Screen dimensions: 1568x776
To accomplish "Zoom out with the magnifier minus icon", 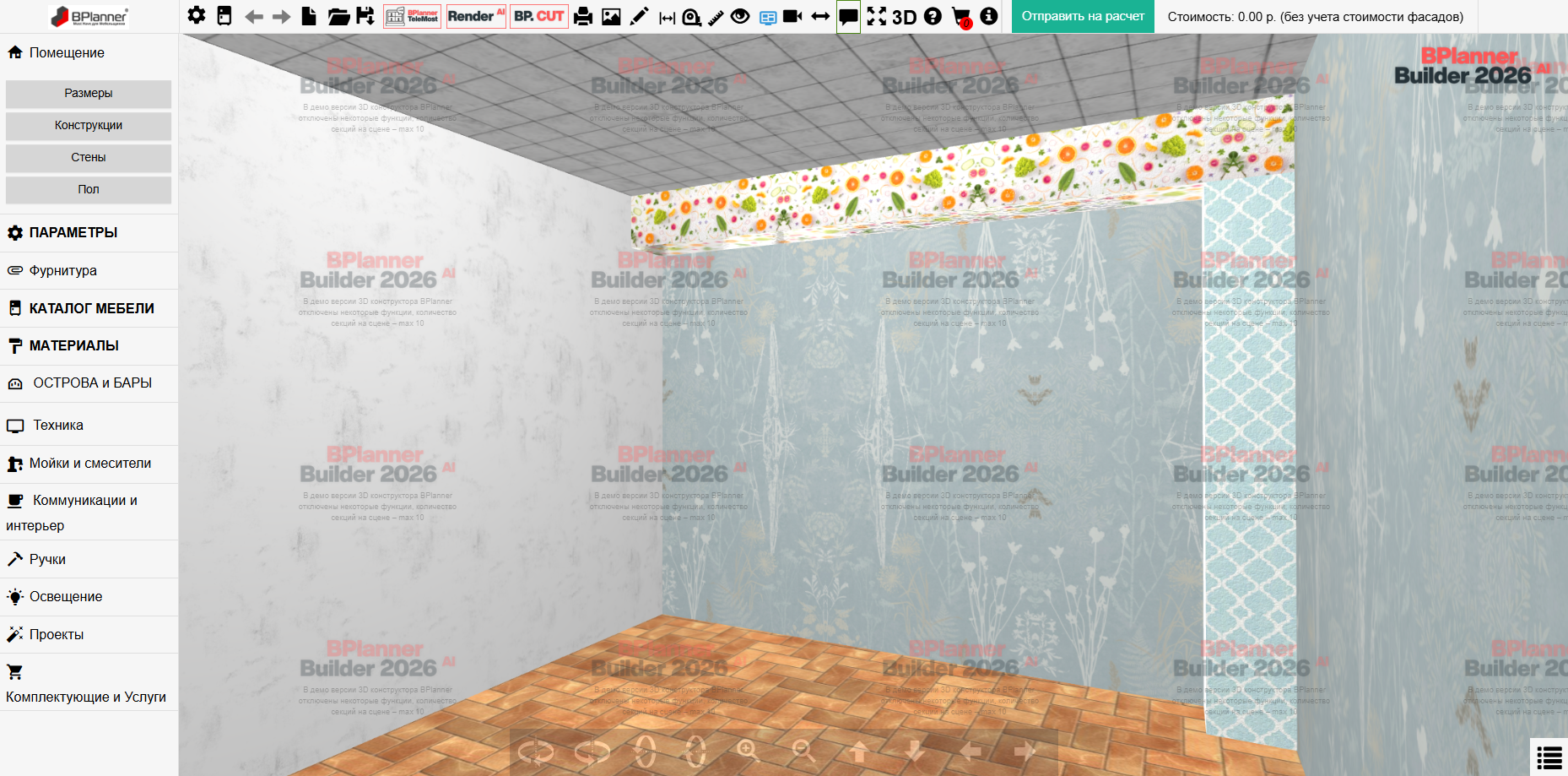I will click(803, 751).
